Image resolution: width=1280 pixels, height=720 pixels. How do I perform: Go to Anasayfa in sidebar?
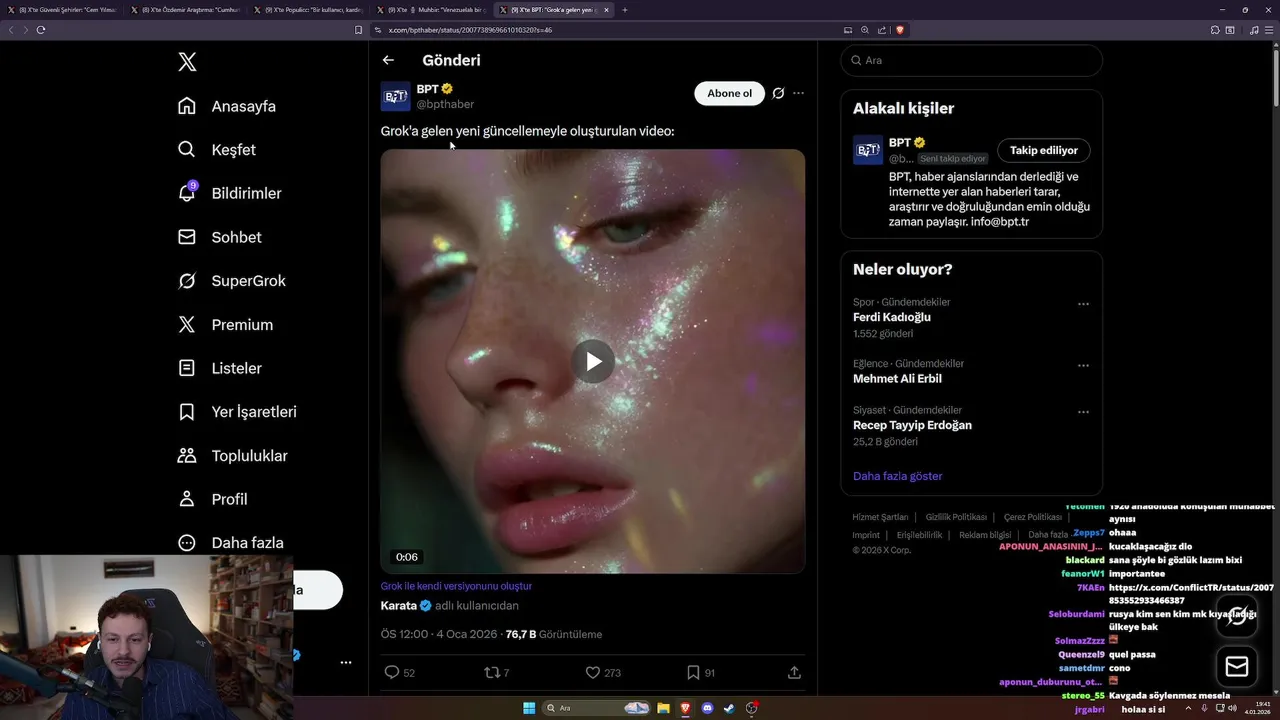pos(227,106)
